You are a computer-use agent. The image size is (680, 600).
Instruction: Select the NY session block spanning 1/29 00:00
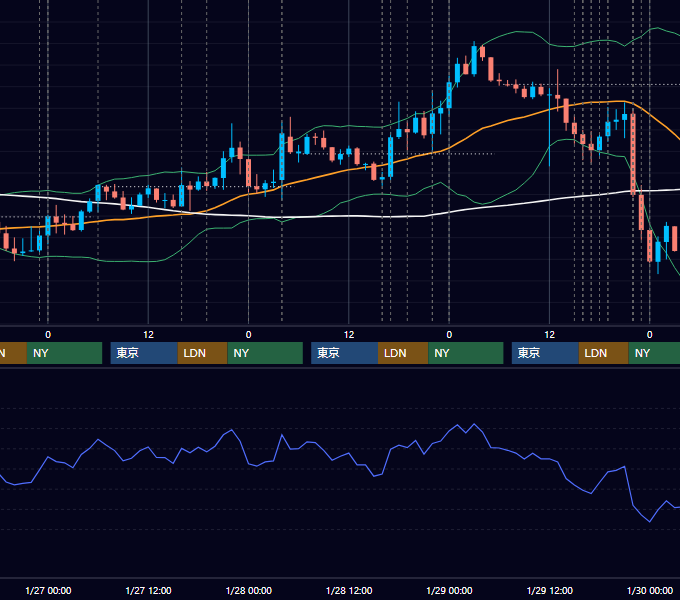tap(466, 353)
